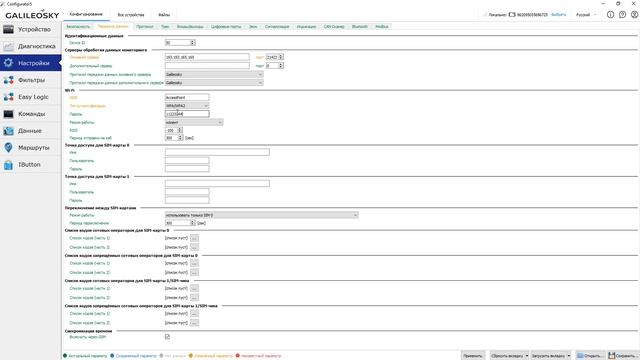The image size is (640, 360).
Task: Open the Wi-Fi authentication type dropdown
Action: pyautogui.click(x=187, y=106)
